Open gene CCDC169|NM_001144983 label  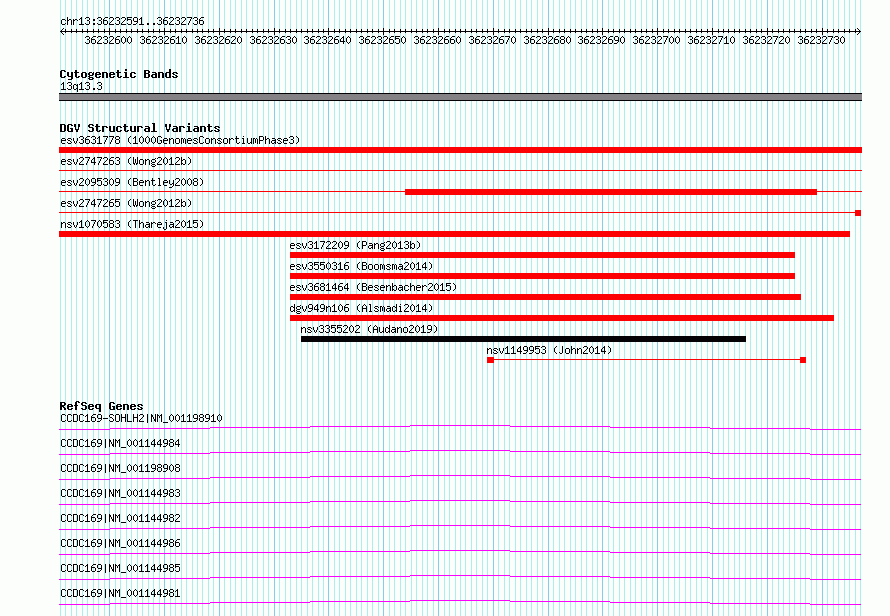click(x=120, y=493)
